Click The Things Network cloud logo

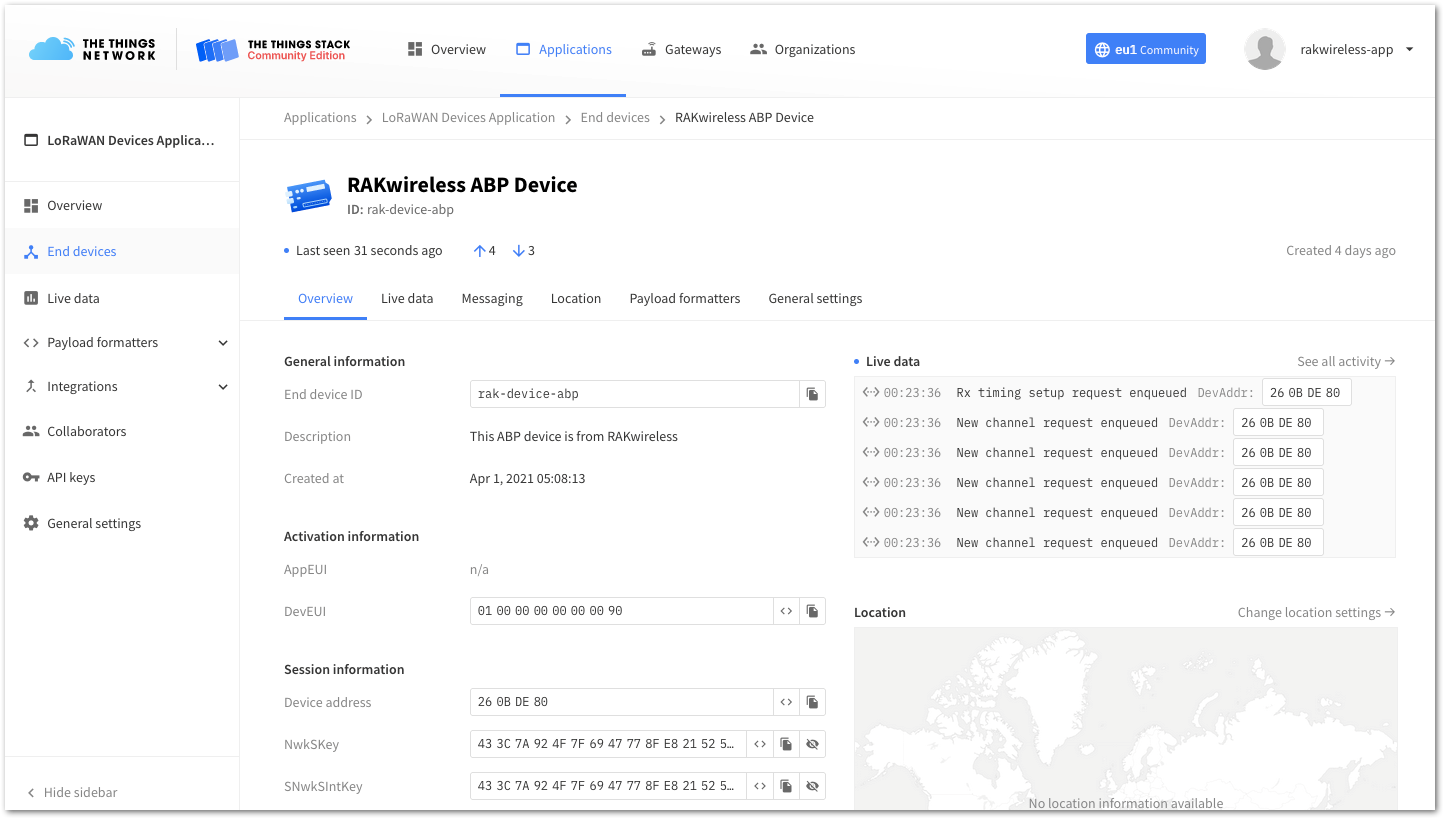pos(92,49)
